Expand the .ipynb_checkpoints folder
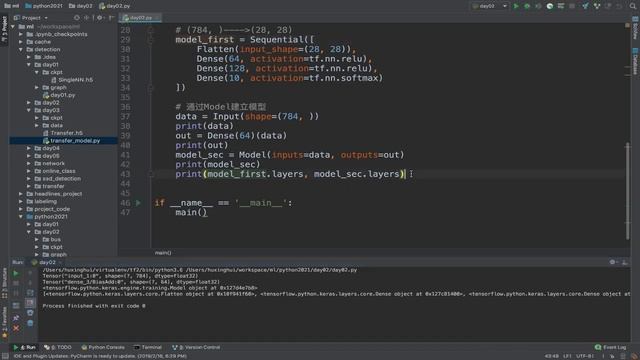Viewport: 640px width, 360px height. tap(21, 34)
